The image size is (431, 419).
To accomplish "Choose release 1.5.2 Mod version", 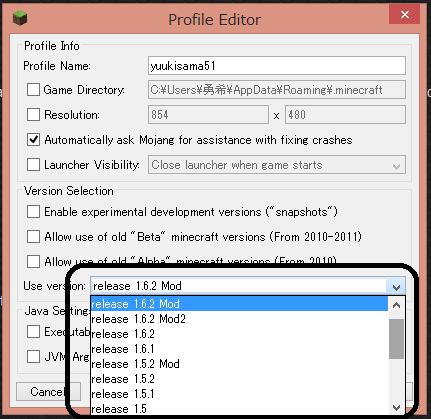I will 239,364.
